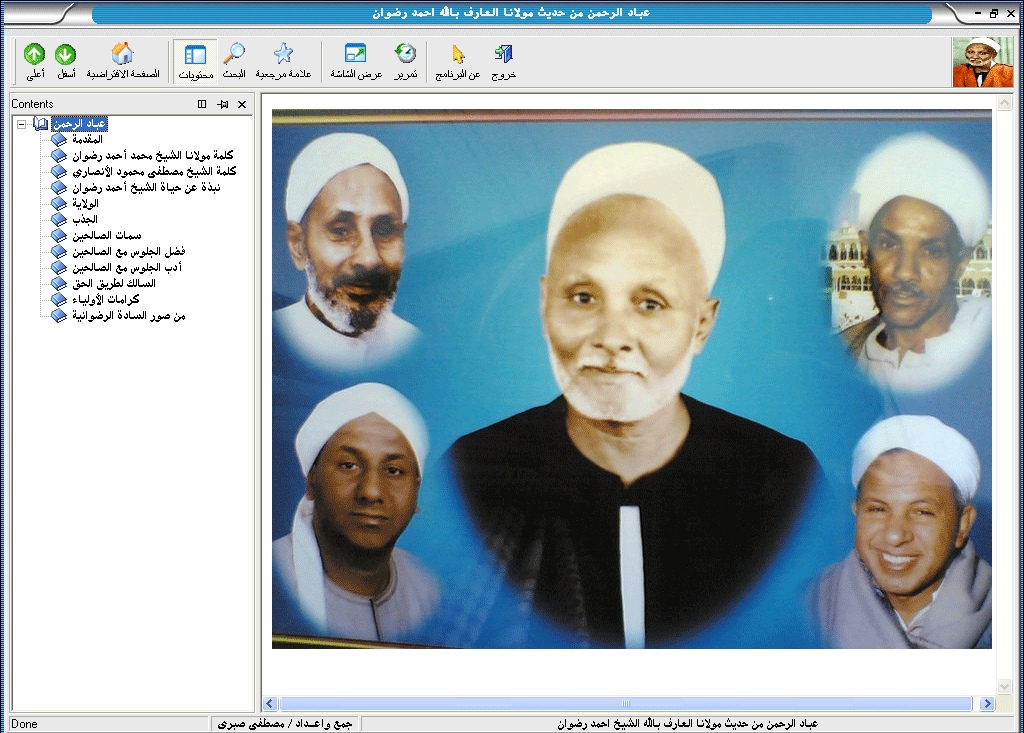The width and height of the screenshot is (1024, 733).
Task: Click the sheikh portrait thumbnail in toolbar
Action: (x=983, y=62)
